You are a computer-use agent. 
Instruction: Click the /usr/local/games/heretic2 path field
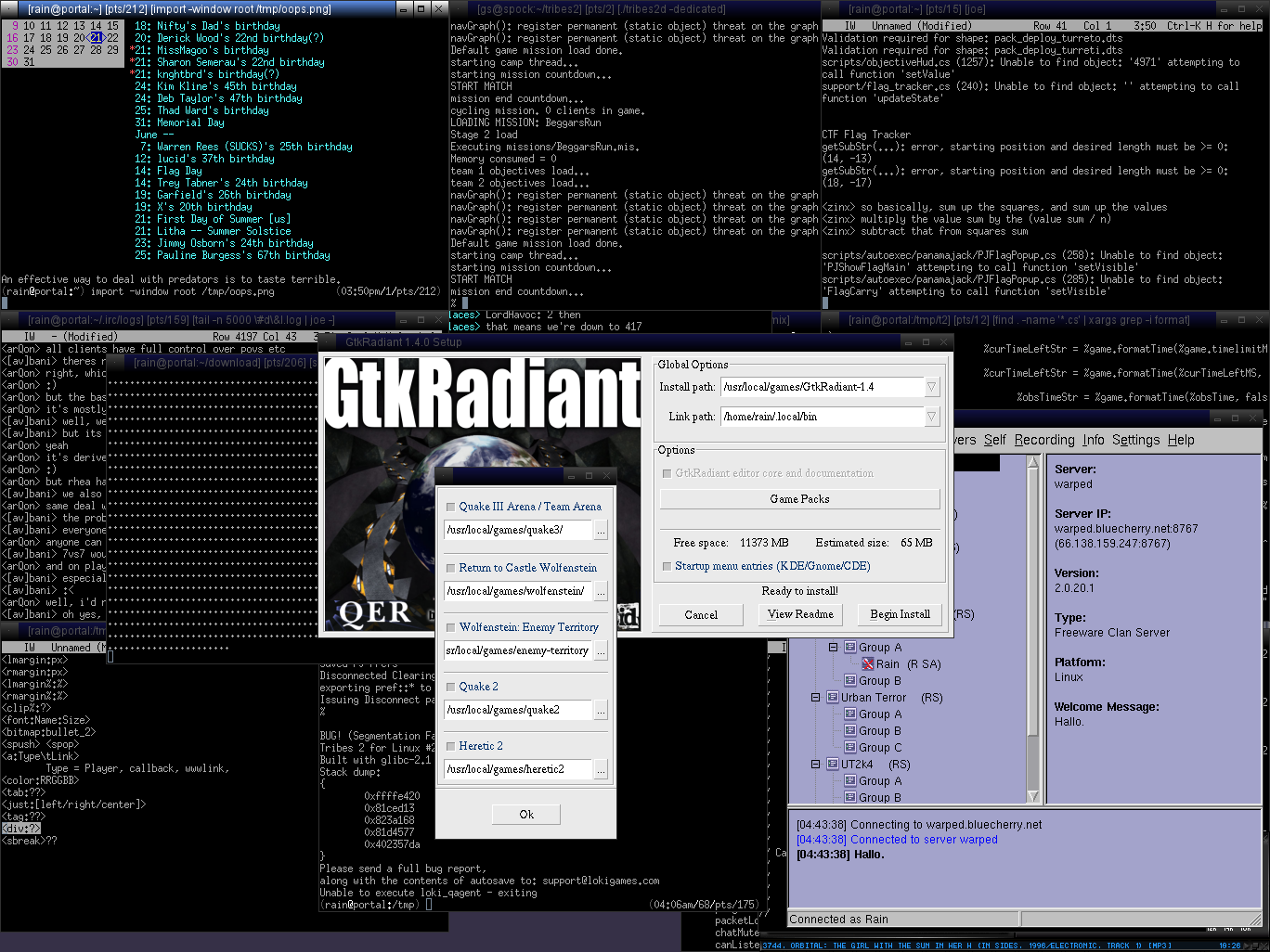pos(518,769)
